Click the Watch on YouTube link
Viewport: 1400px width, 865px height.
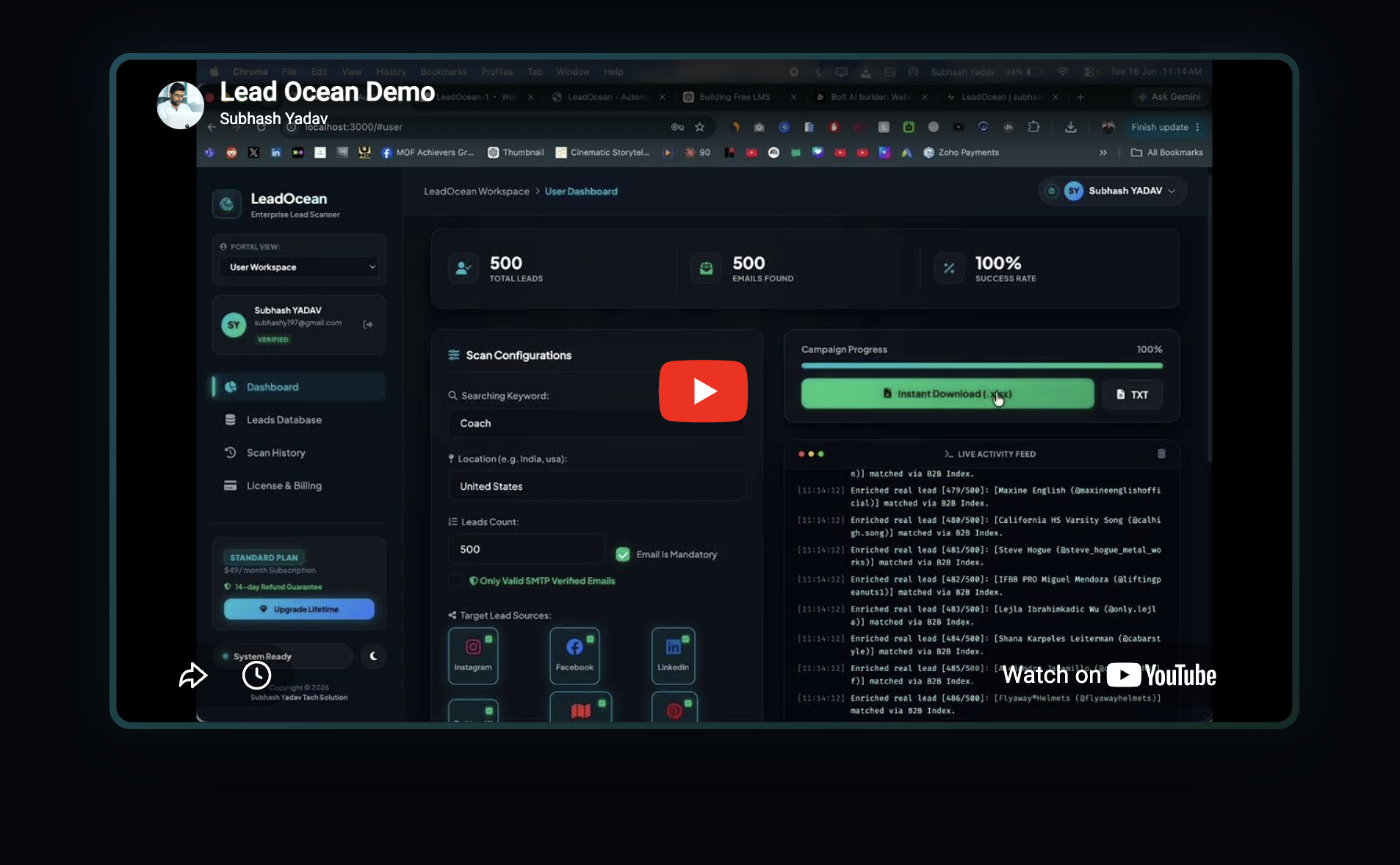point(1109,675)
